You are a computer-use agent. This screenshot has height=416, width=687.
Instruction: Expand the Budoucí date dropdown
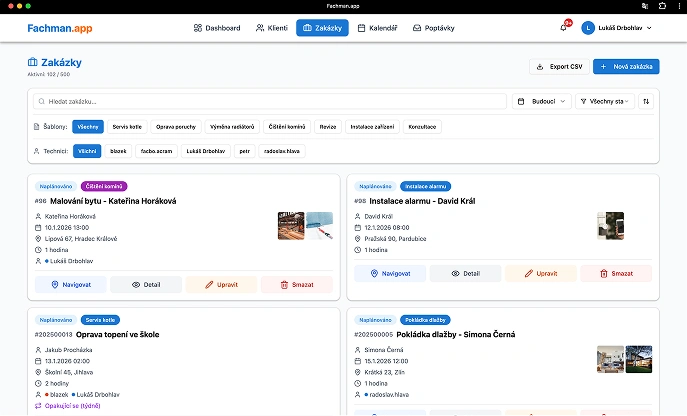click(x=541, y=101)
